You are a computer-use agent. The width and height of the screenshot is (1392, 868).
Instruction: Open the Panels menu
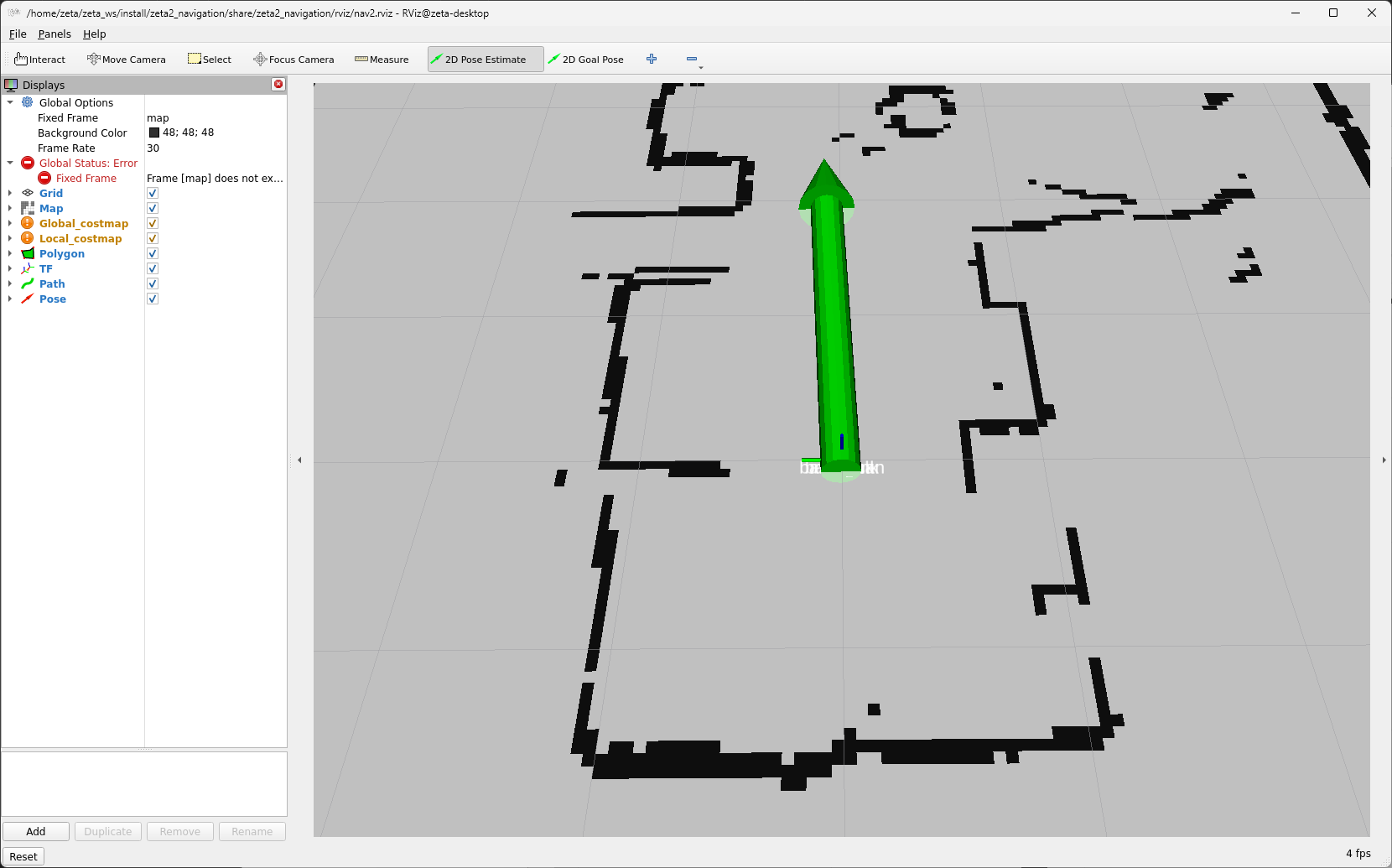[x=55, y=34]
